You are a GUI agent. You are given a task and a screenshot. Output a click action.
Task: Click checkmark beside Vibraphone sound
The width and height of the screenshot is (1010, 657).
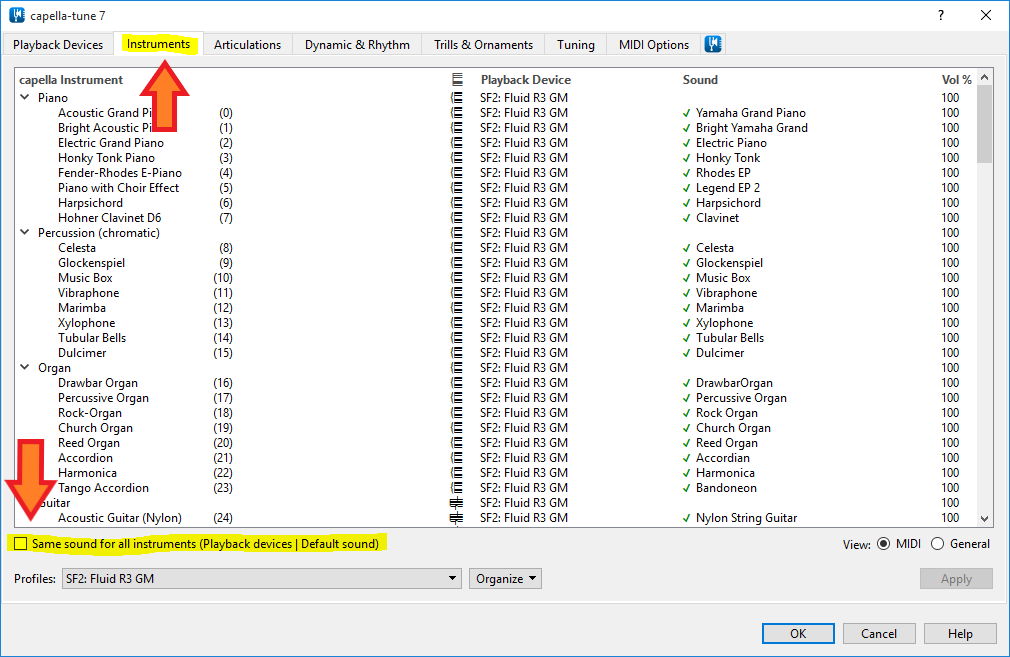point(687,293)
